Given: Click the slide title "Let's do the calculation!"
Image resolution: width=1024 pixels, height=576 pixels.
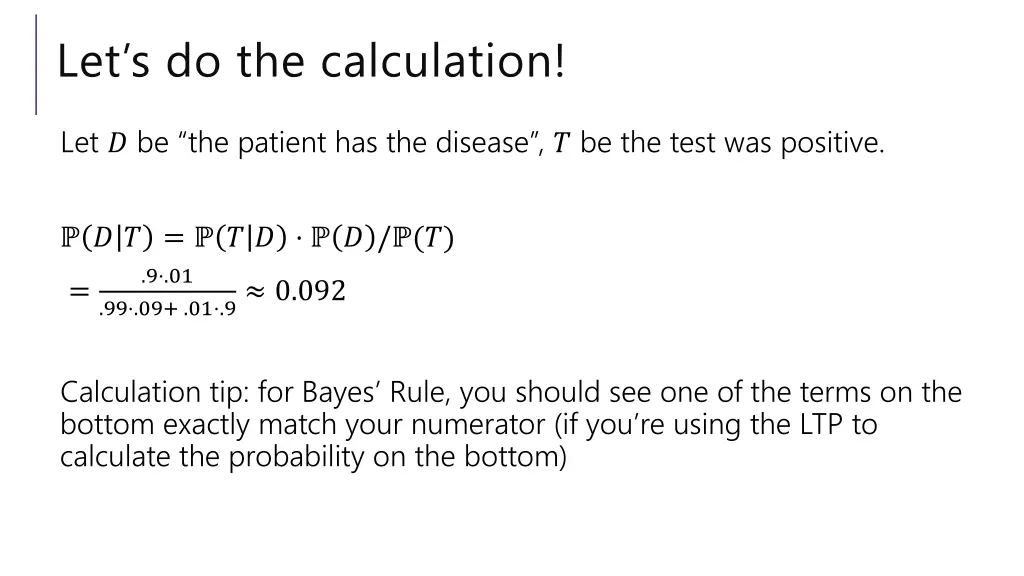Looking at the screenshot, I should pos(311,62).
